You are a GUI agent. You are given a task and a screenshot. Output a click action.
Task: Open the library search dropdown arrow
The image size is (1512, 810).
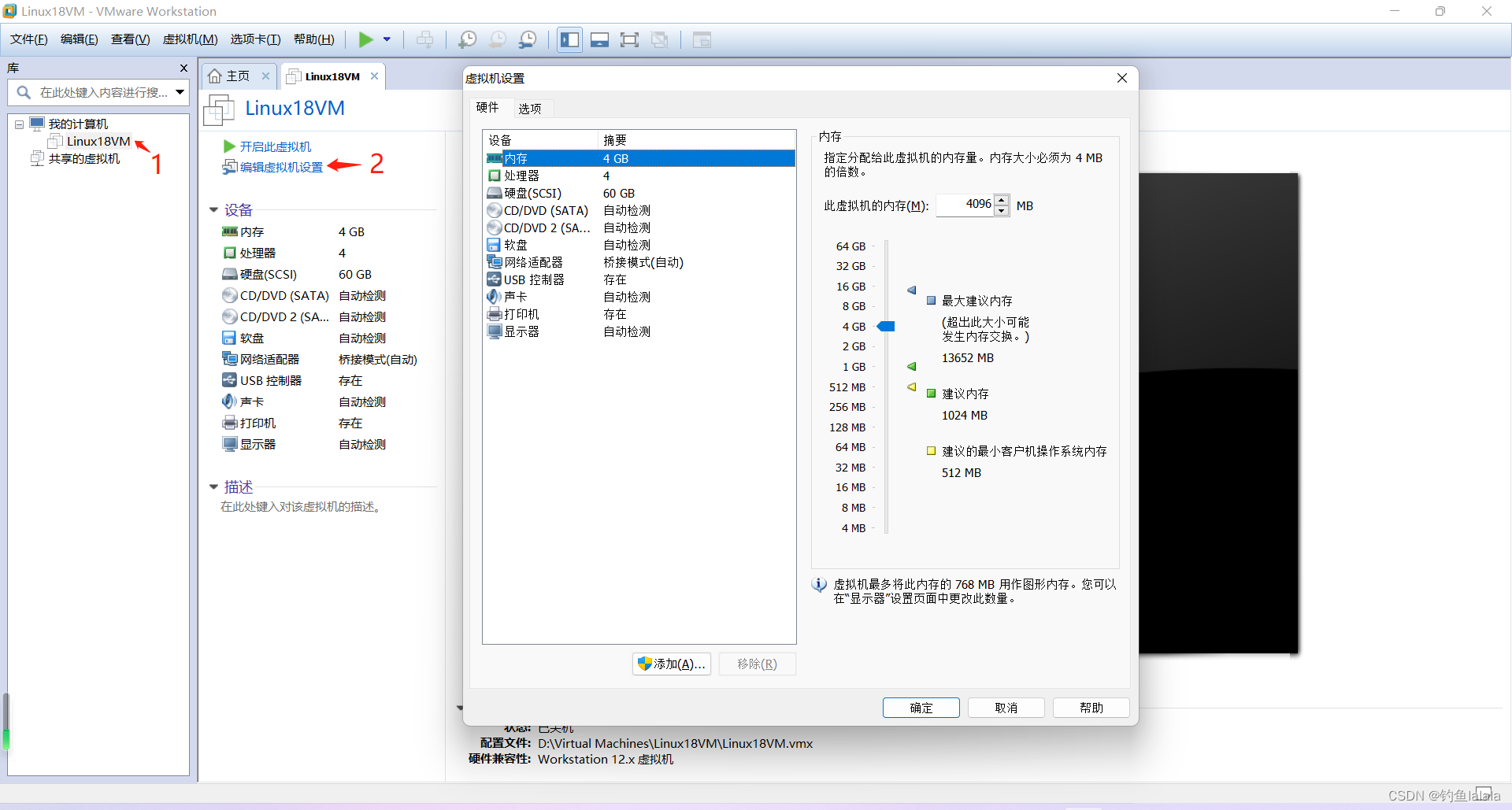click(x=180, y=92)
